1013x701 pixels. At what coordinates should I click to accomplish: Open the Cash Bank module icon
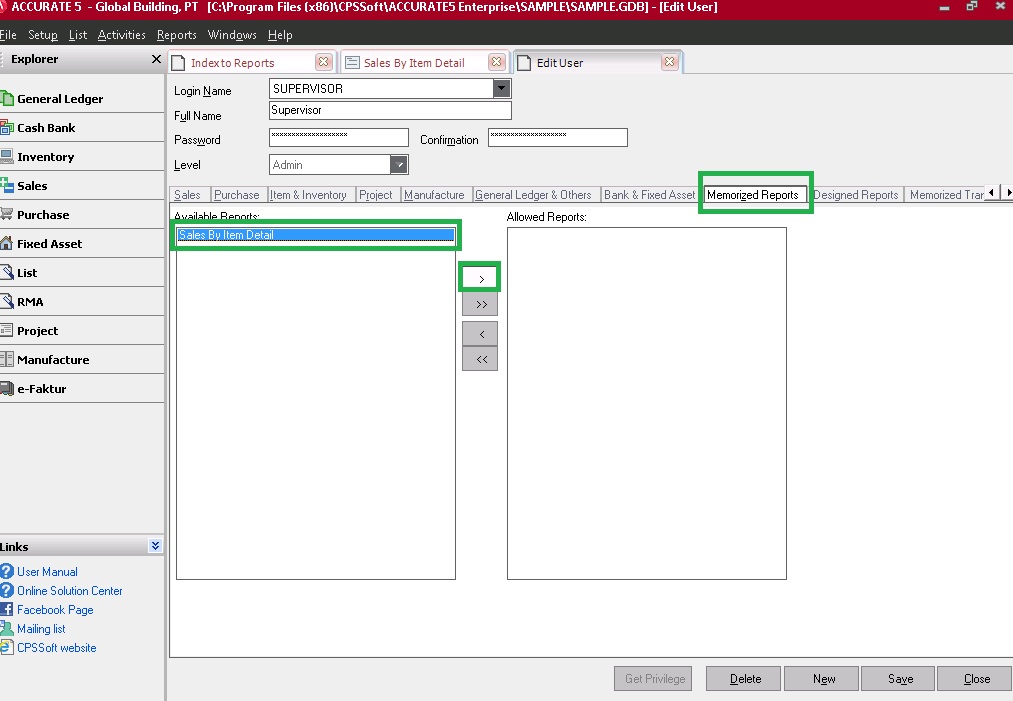(x=7, y=128)
